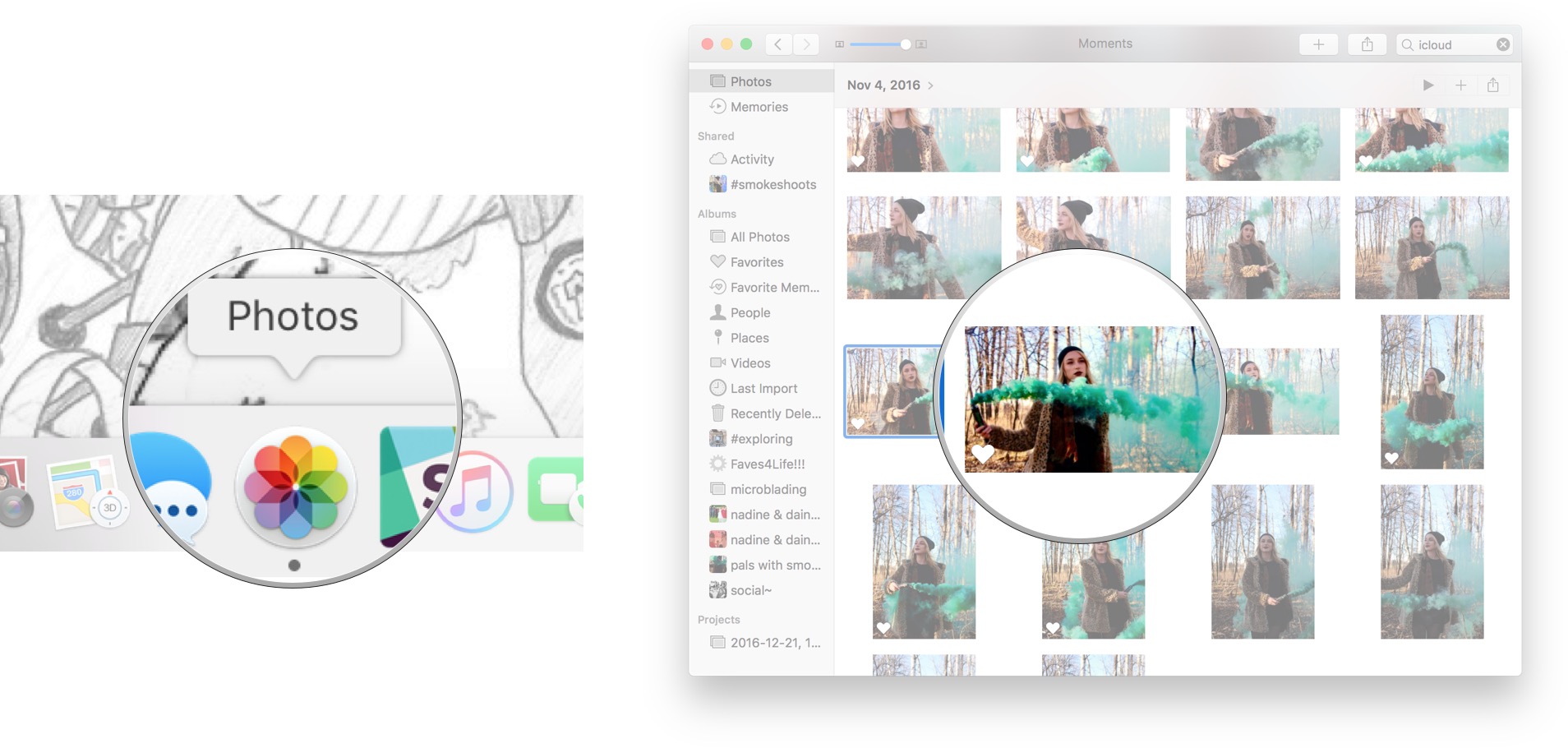
Task: Launch Maps from the dock
Action: tap(82, 493)
